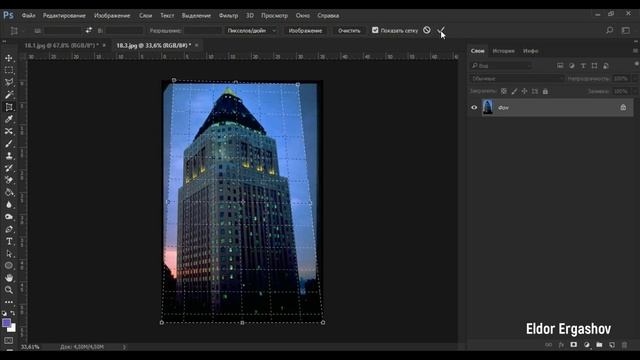Select the Horizontal Type tool
The height and width of the screenshot is (360, 640).
click(9, 241)
